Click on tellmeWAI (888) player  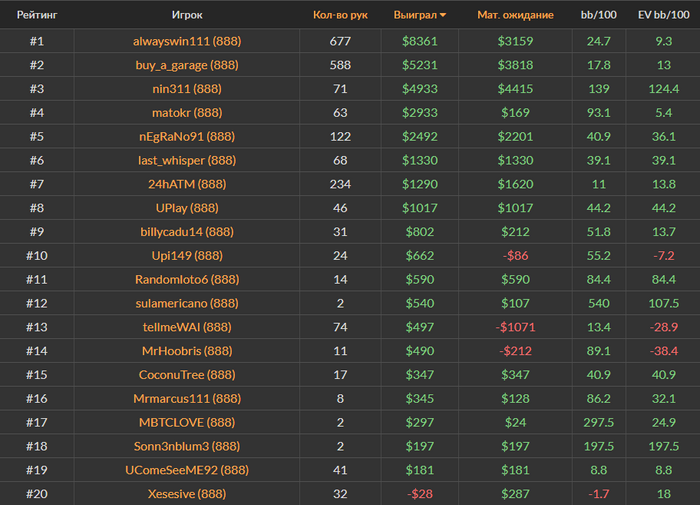point(186,326)
